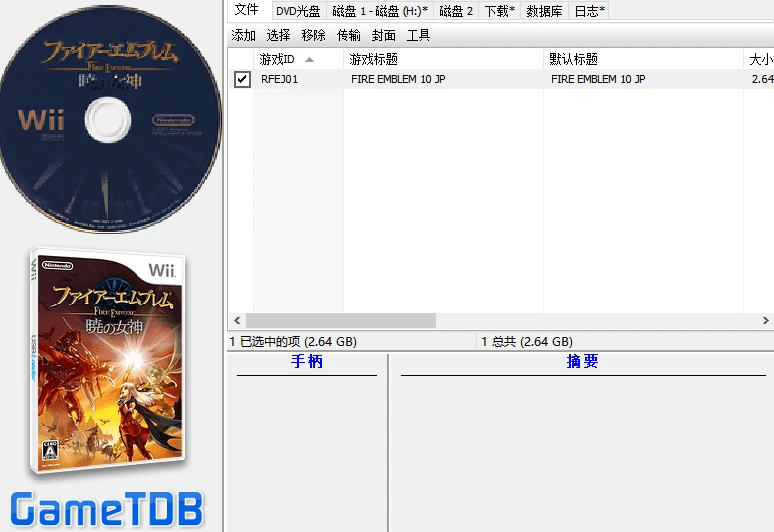Open the 工具 menu
Screen dimensions: 774x532
point(419,35)
